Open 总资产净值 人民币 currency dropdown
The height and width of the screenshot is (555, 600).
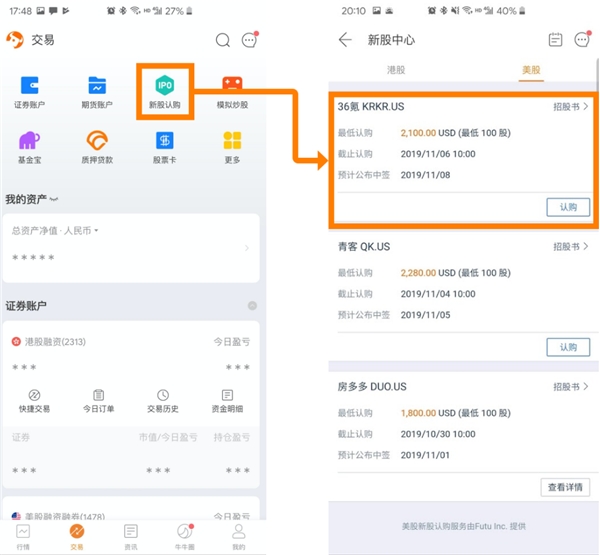click(55, 230)
